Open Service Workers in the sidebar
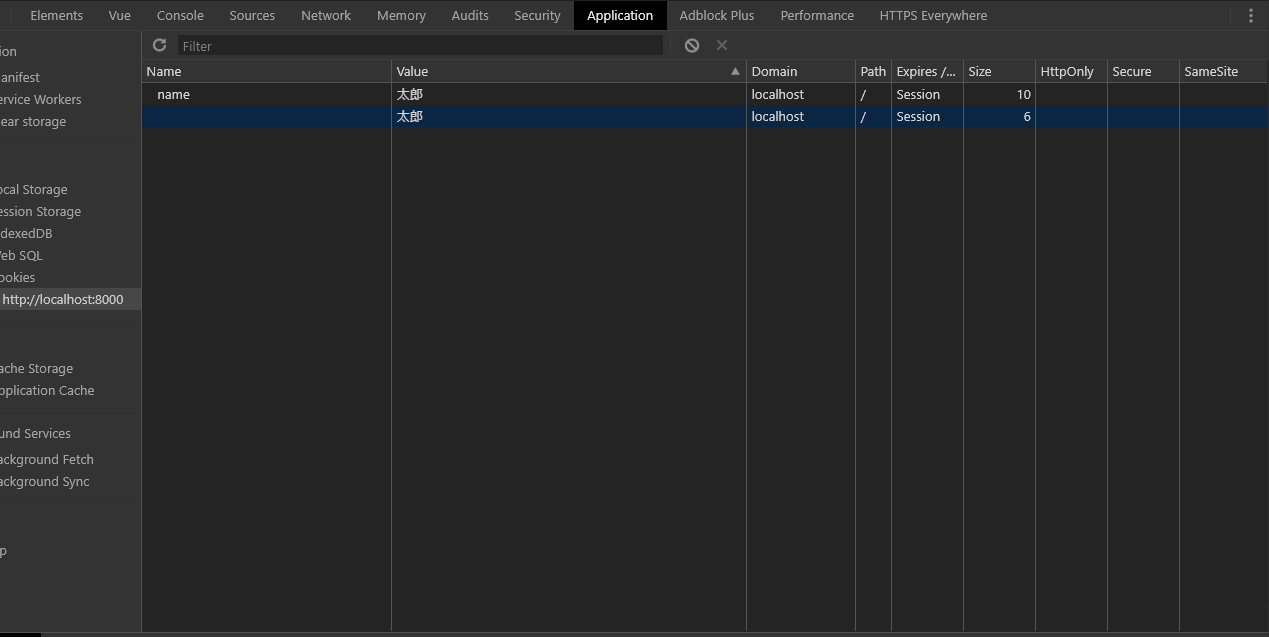 [x=40, y=99]
